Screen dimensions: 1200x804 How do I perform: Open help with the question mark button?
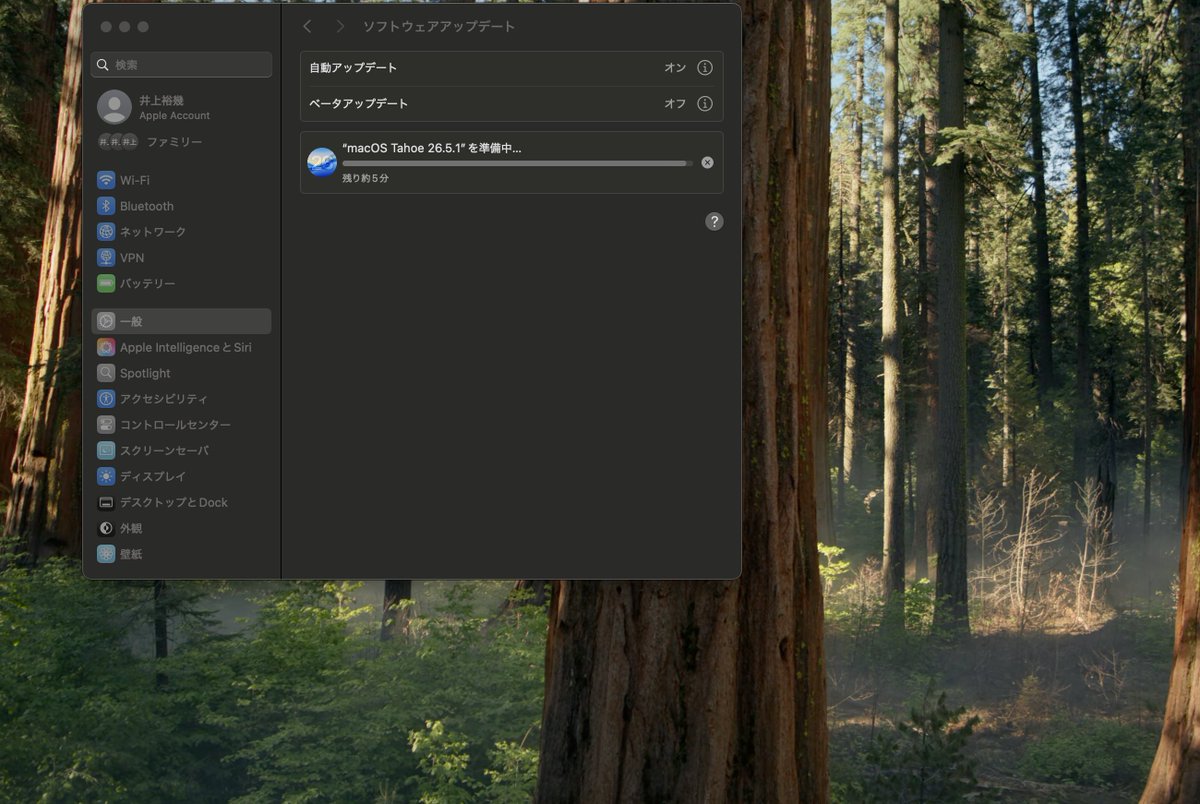click(714, 222)
